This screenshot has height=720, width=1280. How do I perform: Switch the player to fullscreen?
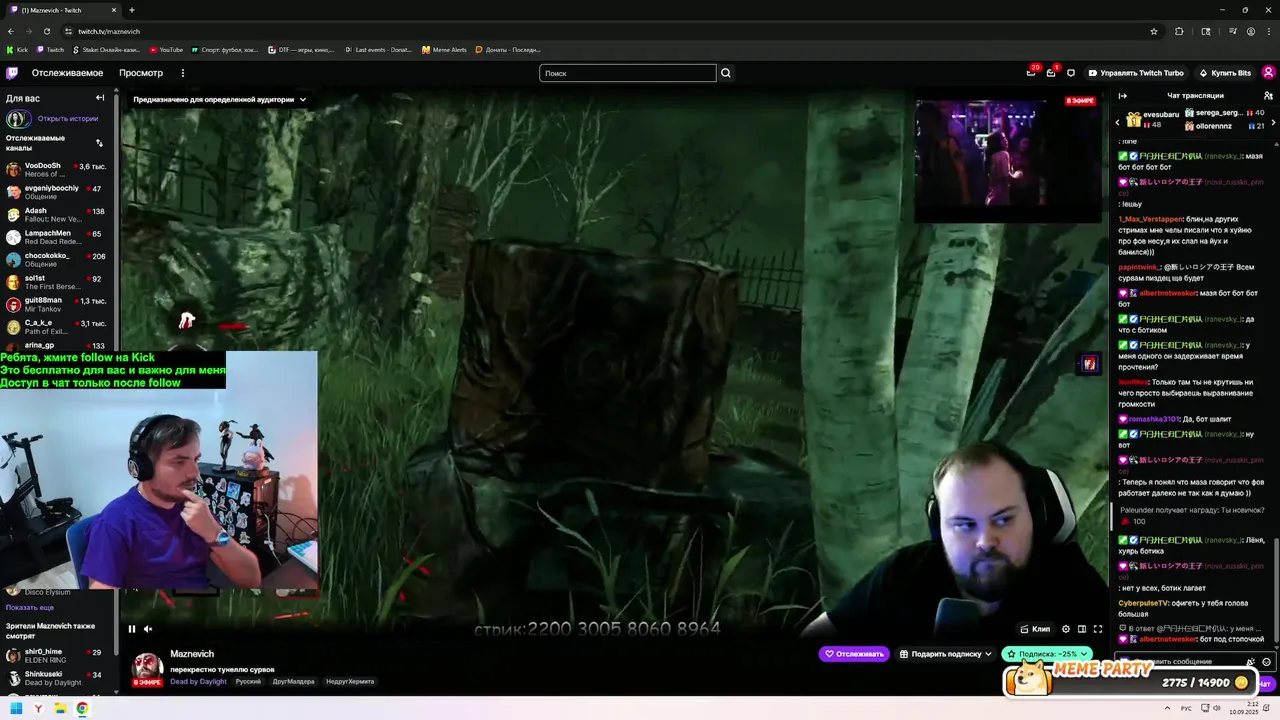coord(1098,629)
